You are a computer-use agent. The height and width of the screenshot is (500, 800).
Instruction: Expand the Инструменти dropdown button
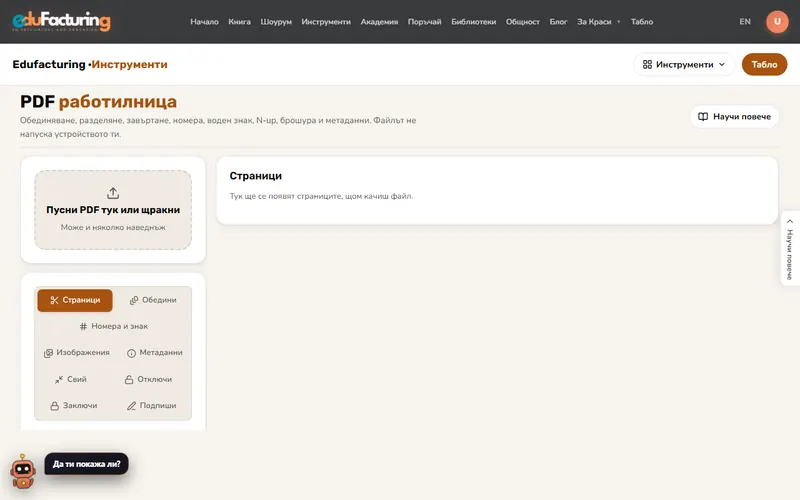click(684, 64)
